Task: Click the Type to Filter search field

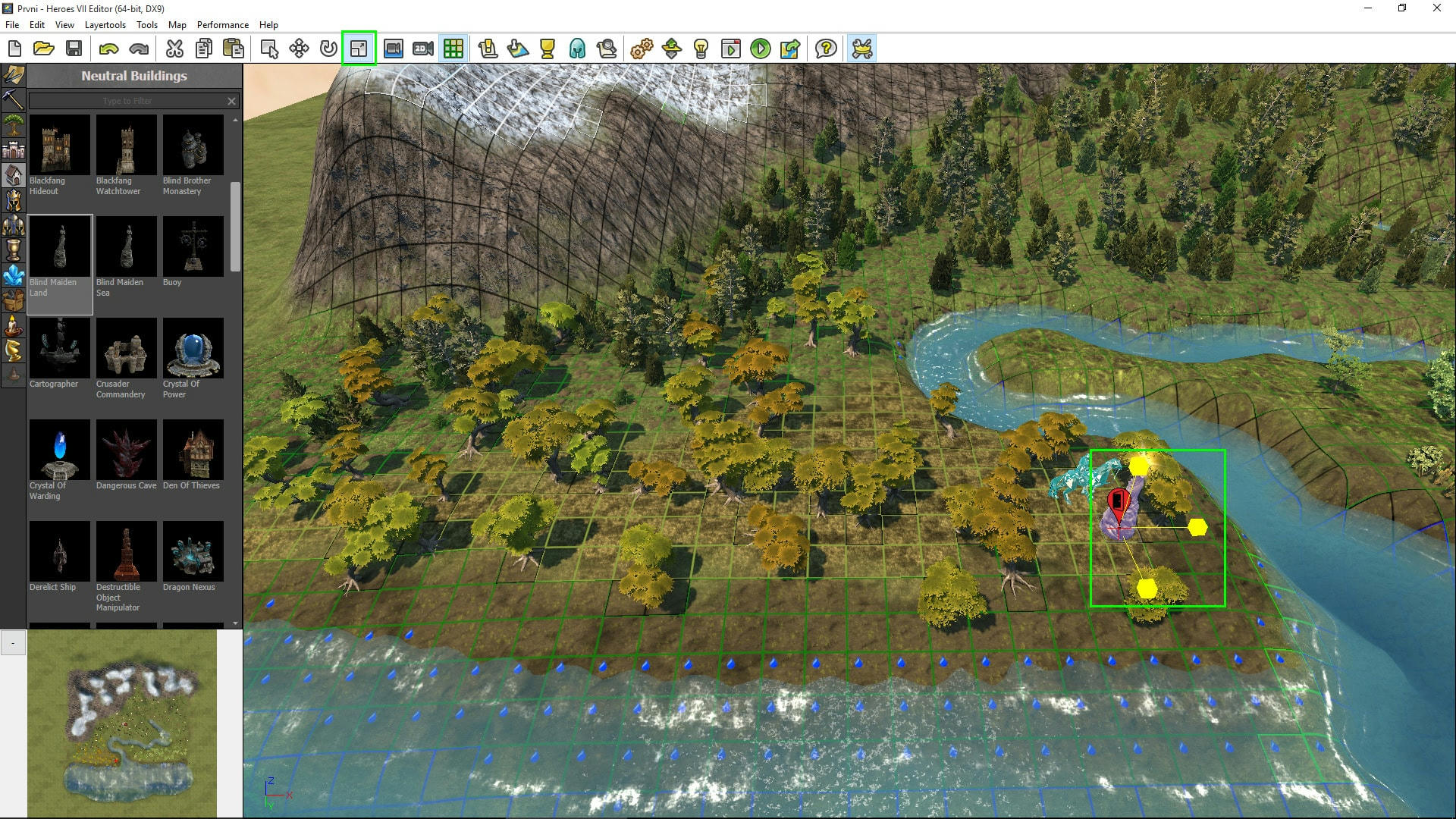Action: (x=127, y=101)
